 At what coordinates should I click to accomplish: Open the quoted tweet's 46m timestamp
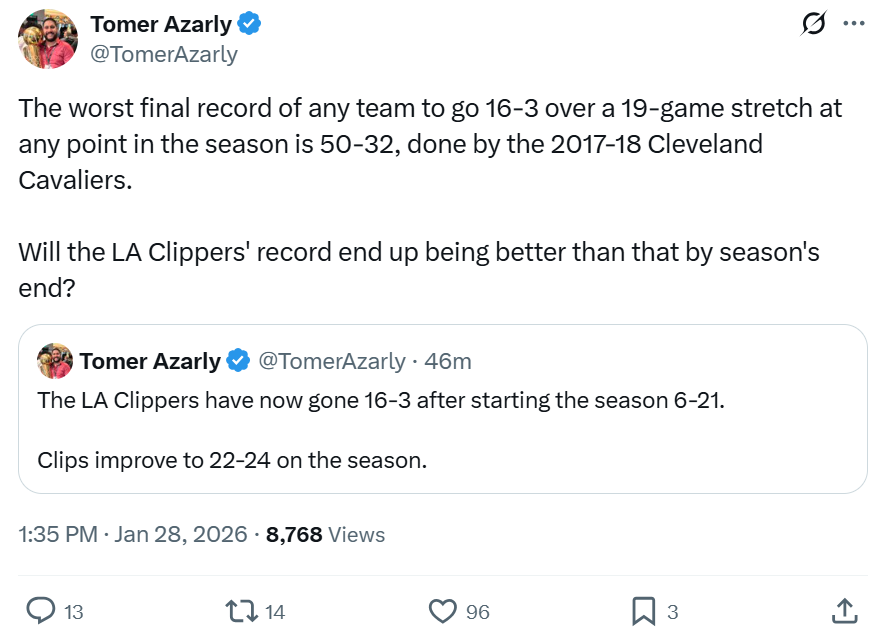448,361
